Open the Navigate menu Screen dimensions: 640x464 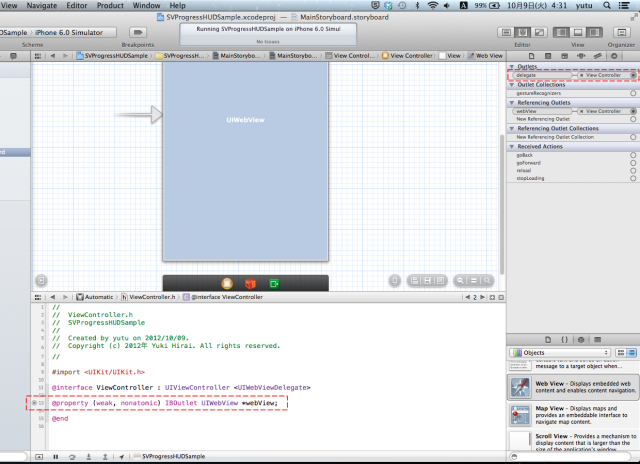click(x=42, y=5)
